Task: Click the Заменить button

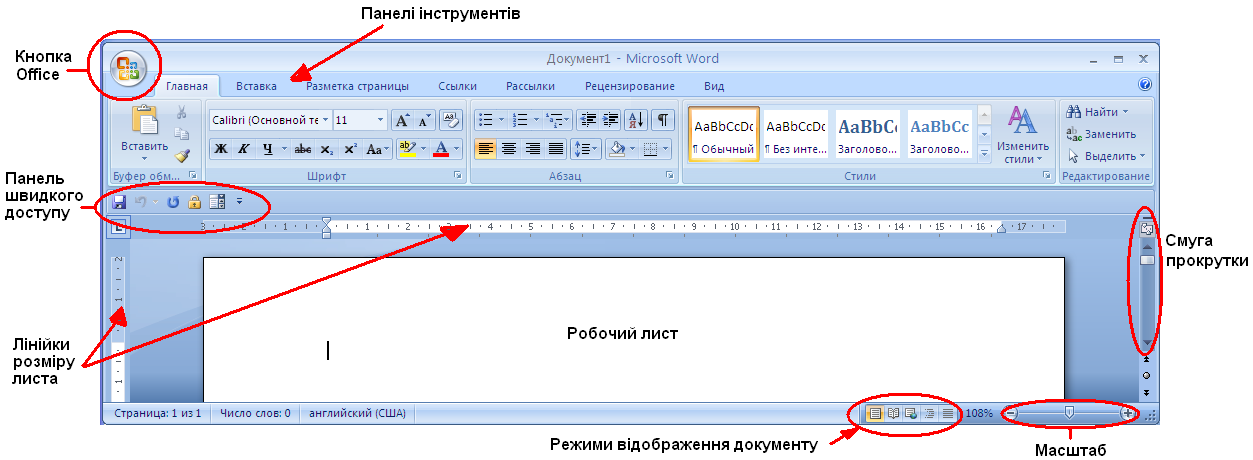Action: coord(1101,134)
